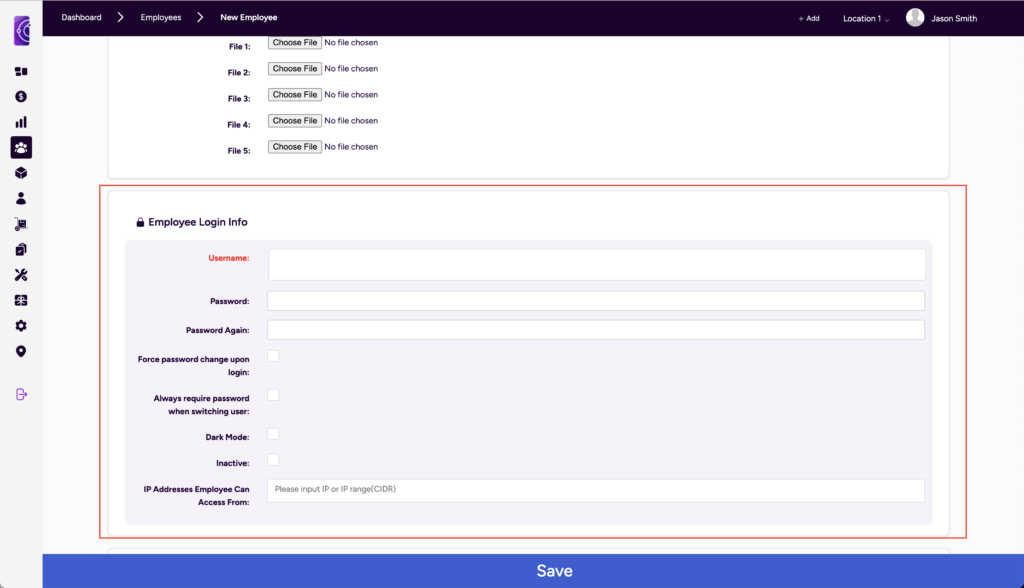Open the map pin locations icon
The image size is (1024, 588).
[x=21, y=351]
